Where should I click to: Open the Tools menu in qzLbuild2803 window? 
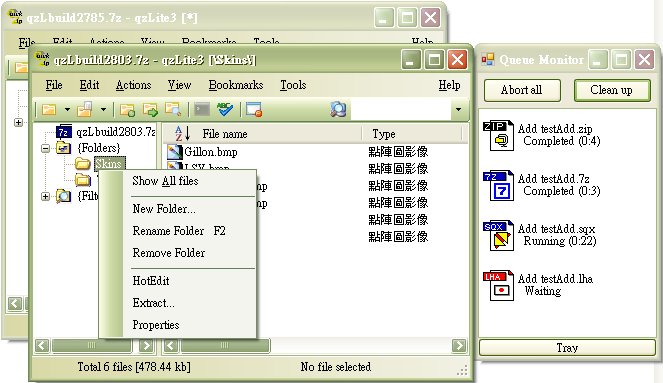[x=293, y=85]
